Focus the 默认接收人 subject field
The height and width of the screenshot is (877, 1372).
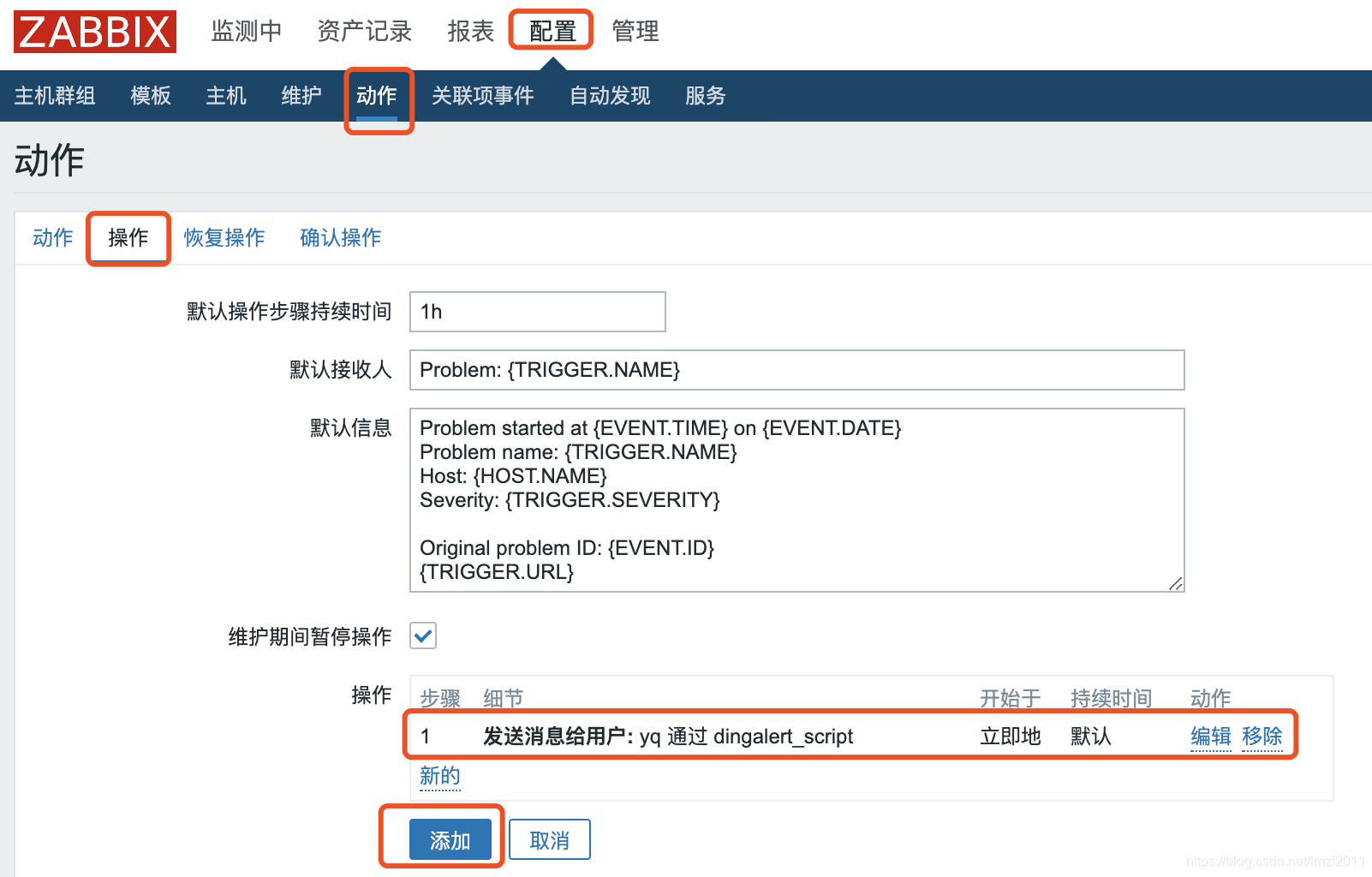tap(797, 370)
